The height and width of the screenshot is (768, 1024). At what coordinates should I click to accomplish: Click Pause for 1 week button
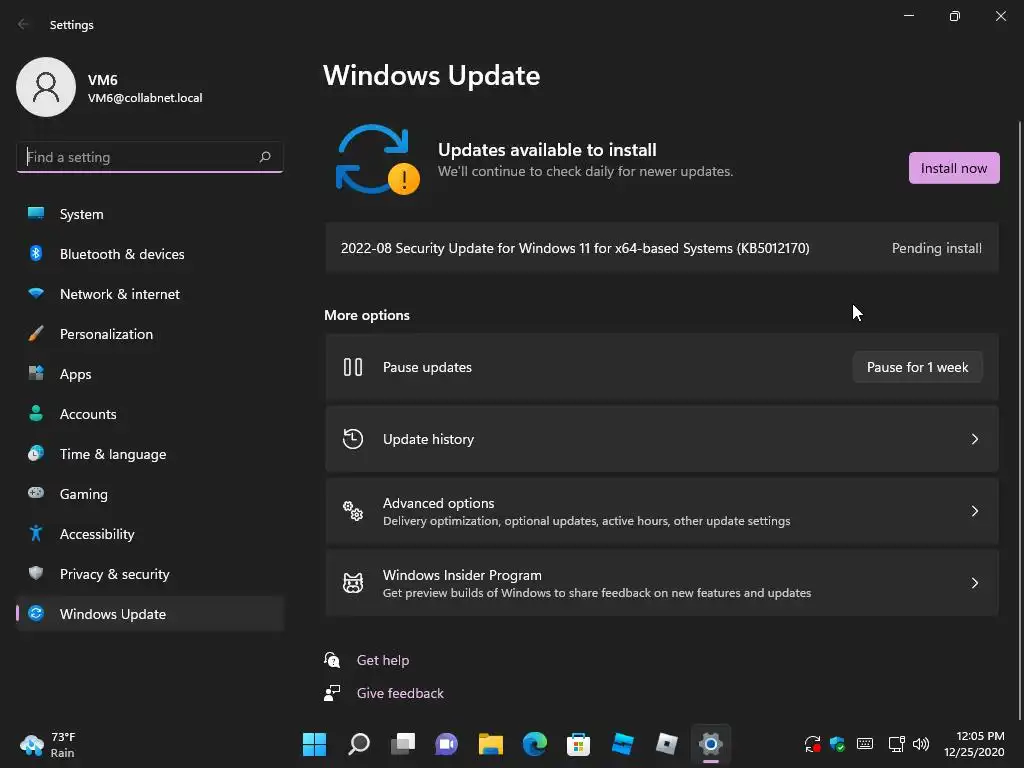click(x=917, y=367)
